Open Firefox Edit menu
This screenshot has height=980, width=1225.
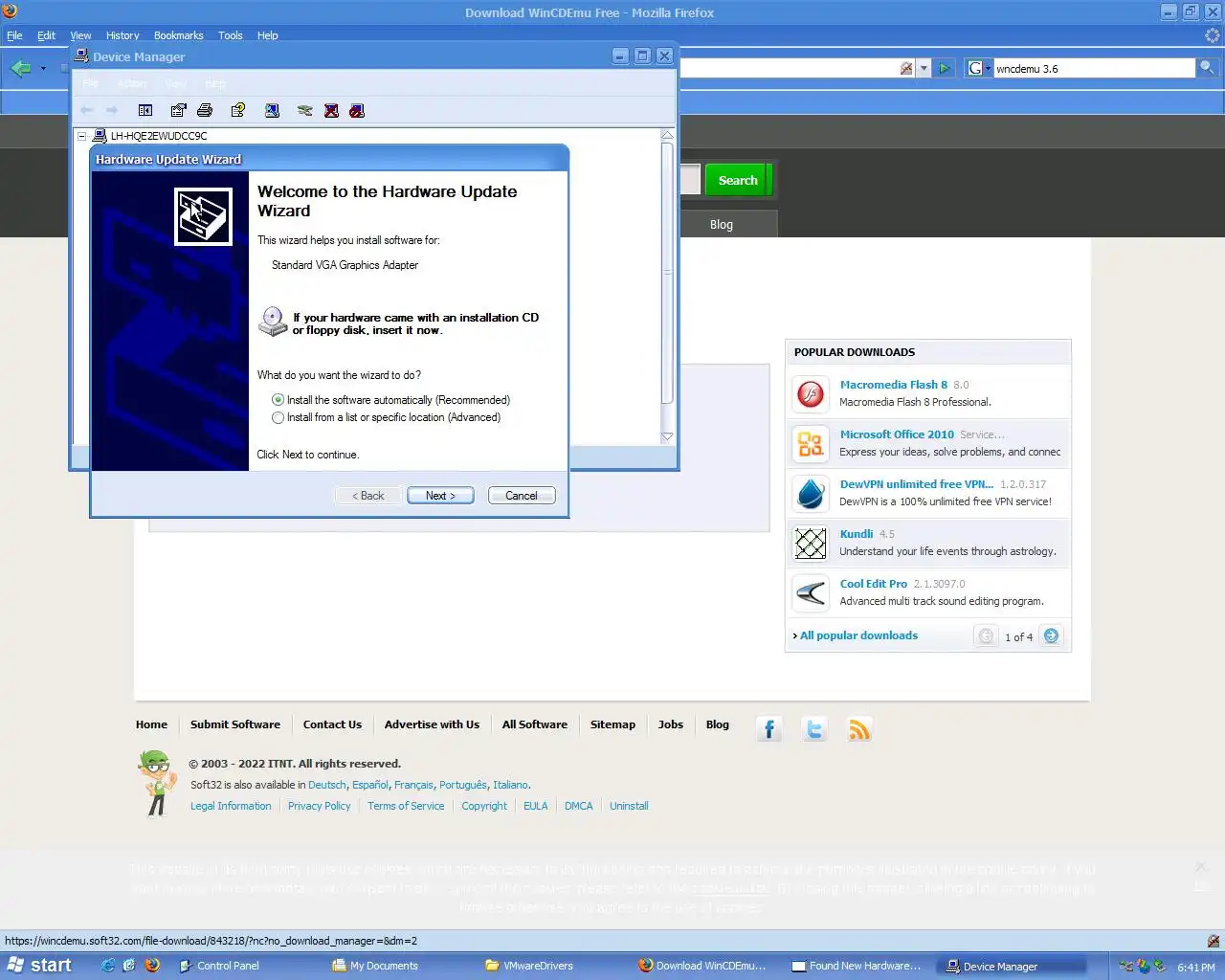pos(46,35)
